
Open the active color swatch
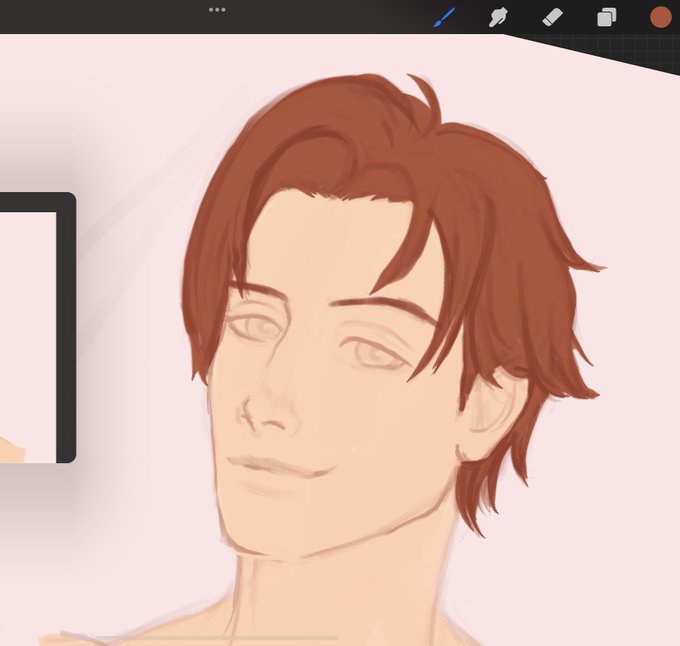tap(660, 17)
